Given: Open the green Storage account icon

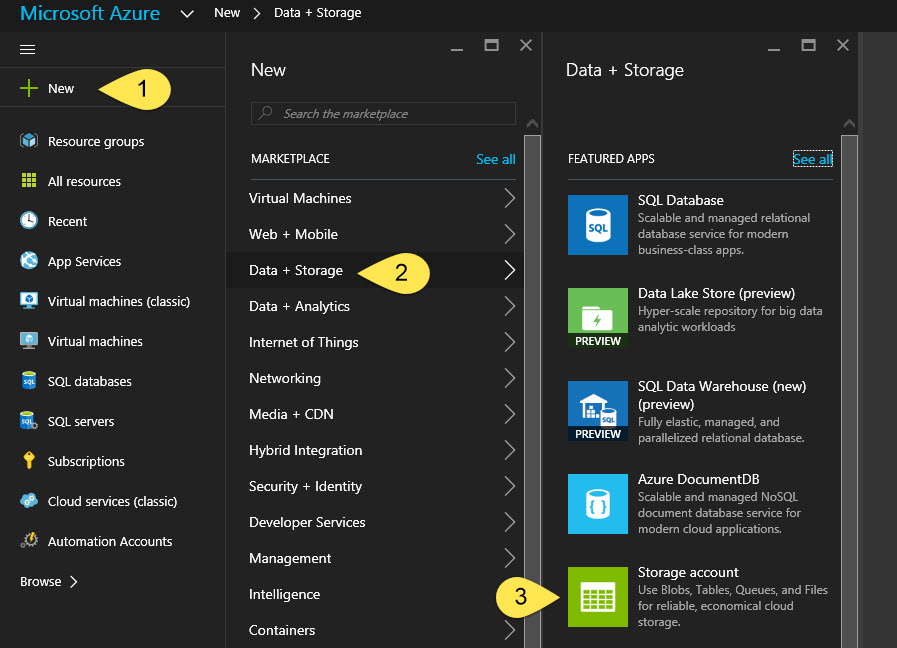Looking at the screenshot, I should coord(597,597).
